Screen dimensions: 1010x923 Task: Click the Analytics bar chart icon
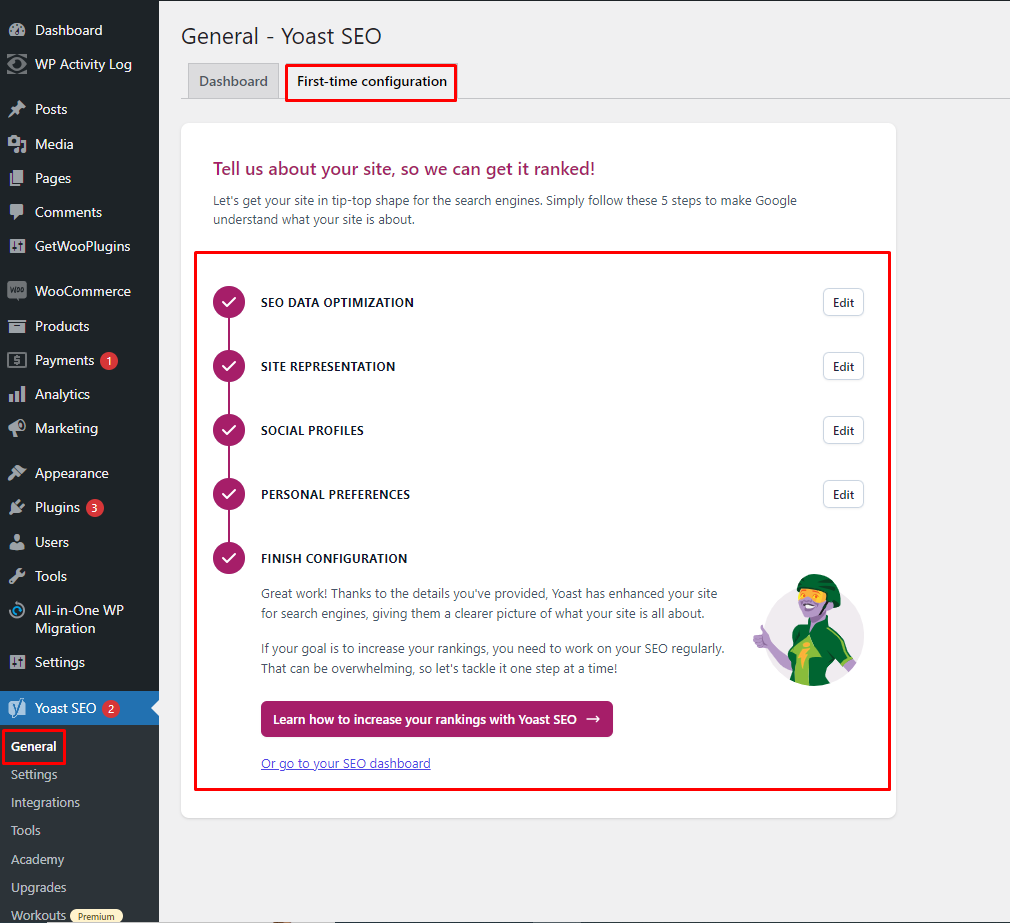click(17, 394)
